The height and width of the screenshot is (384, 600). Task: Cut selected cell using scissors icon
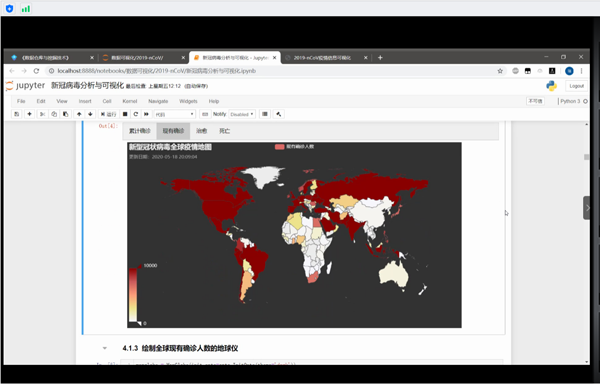tap(42, 114)
